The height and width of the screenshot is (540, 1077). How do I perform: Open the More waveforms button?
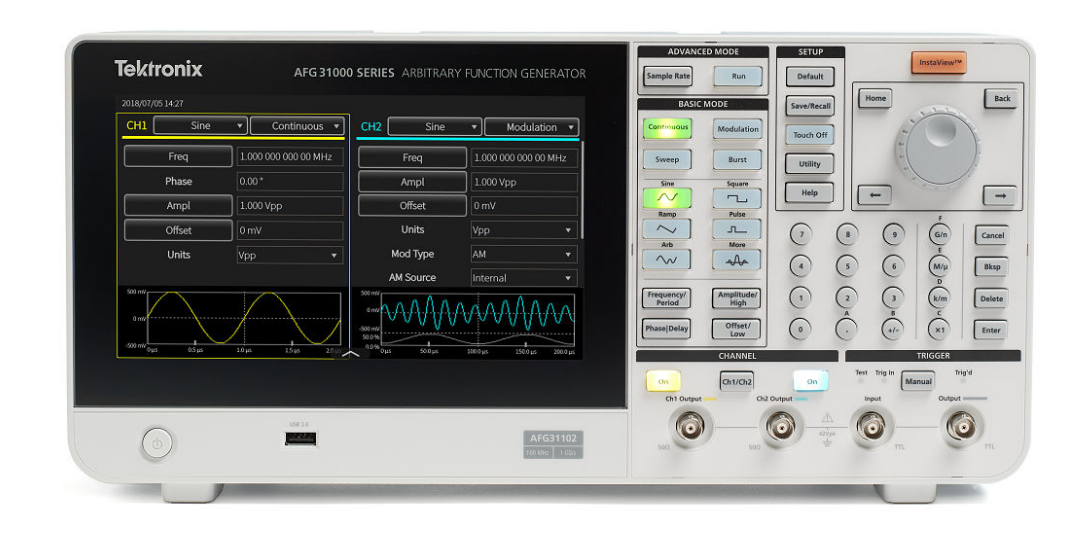(x=737, y=260)
